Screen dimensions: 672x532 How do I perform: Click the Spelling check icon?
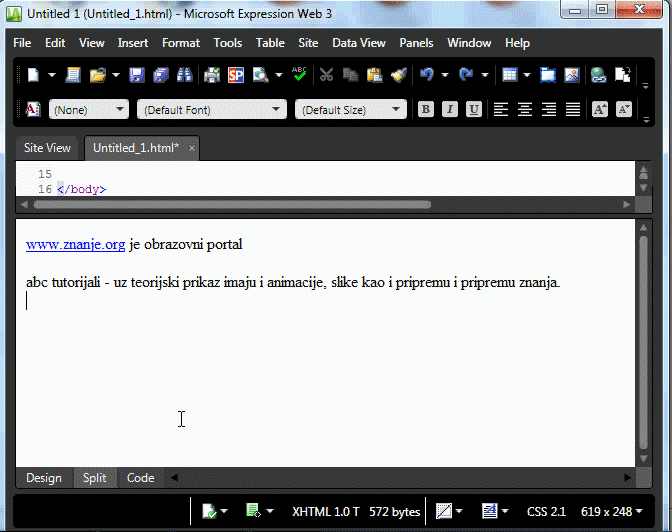(x=299, y=75)
